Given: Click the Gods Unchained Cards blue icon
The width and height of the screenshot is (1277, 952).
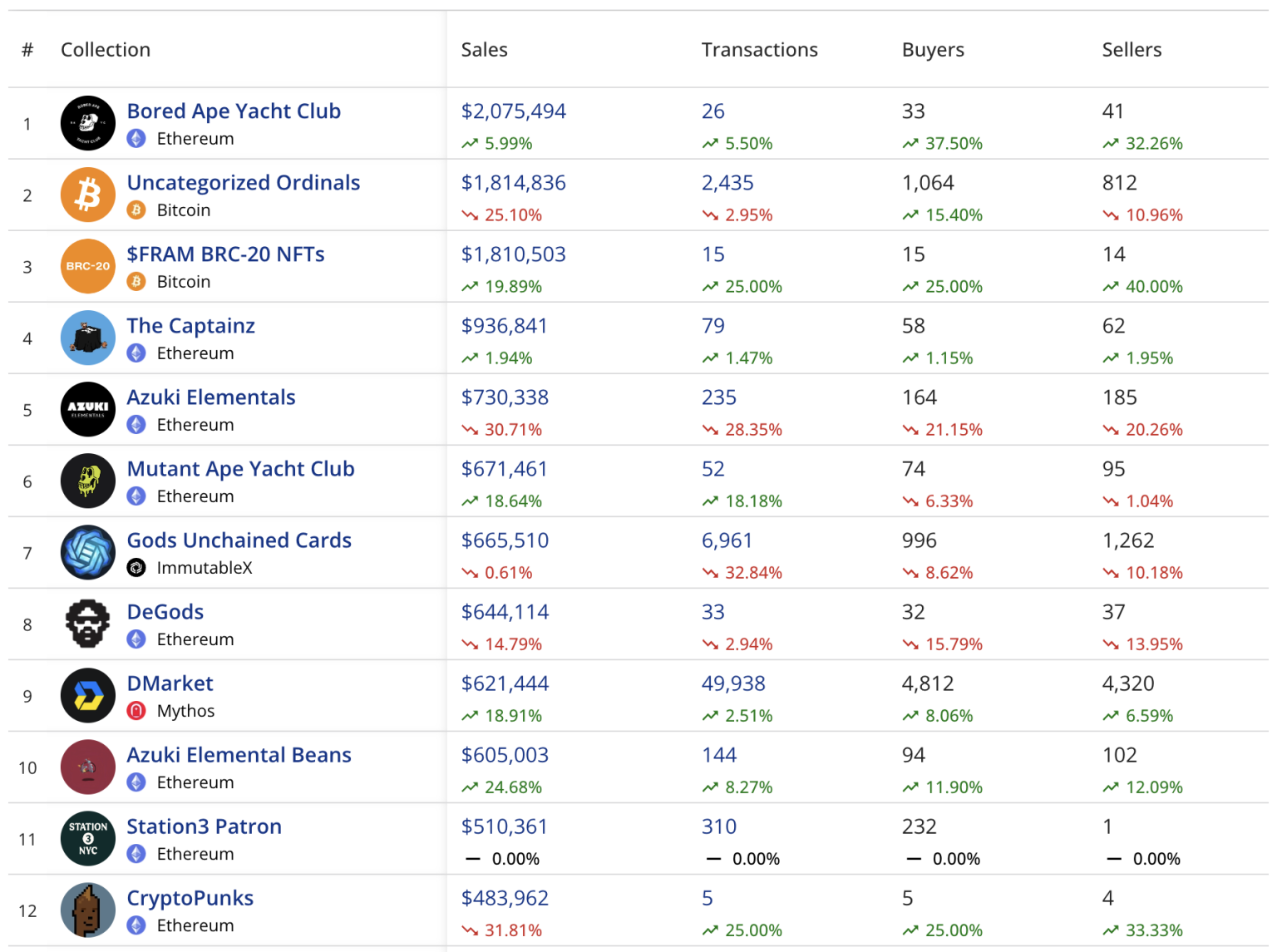Looking at the screenshot, I should tap(87, 552).
